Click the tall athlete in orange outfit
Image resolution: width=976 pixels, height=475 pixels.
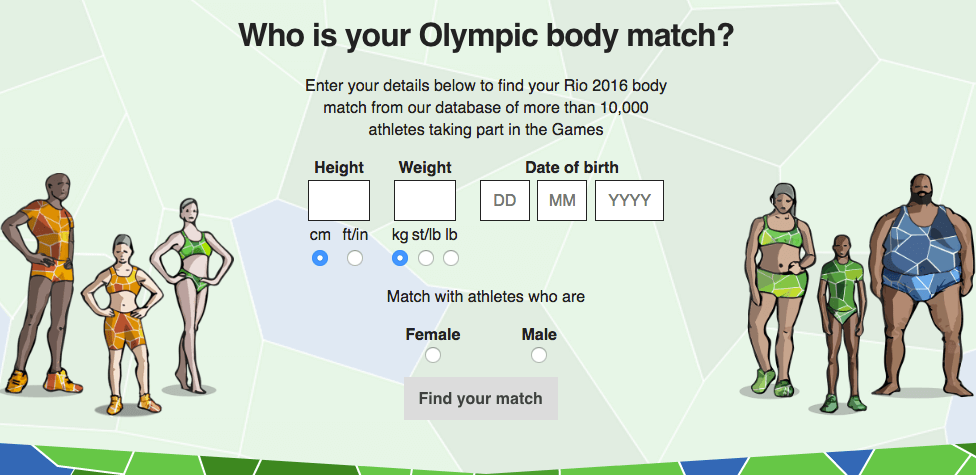[x=40, y=283]
